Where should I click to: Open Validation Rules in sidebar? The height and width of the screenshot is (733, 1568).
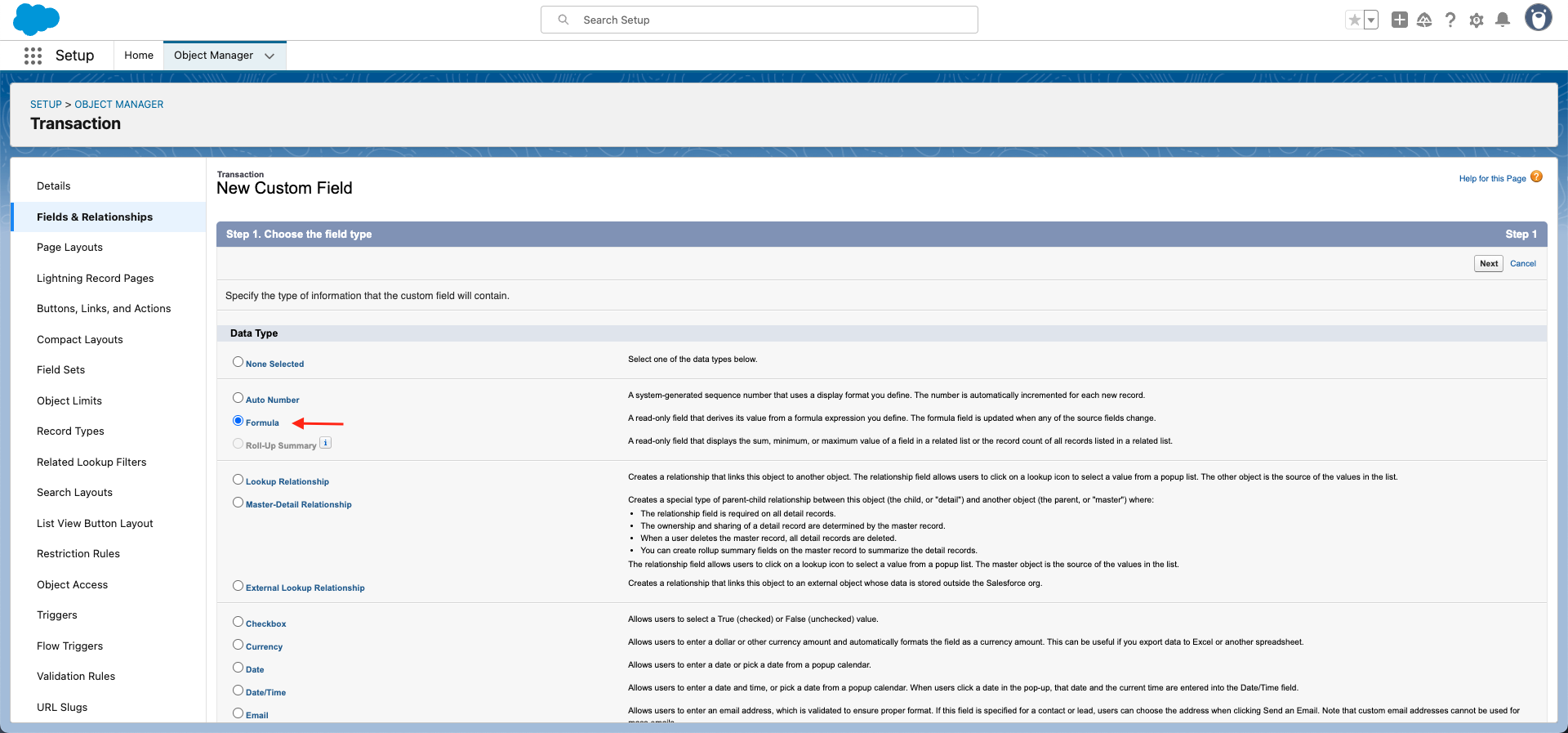(76, 677)
